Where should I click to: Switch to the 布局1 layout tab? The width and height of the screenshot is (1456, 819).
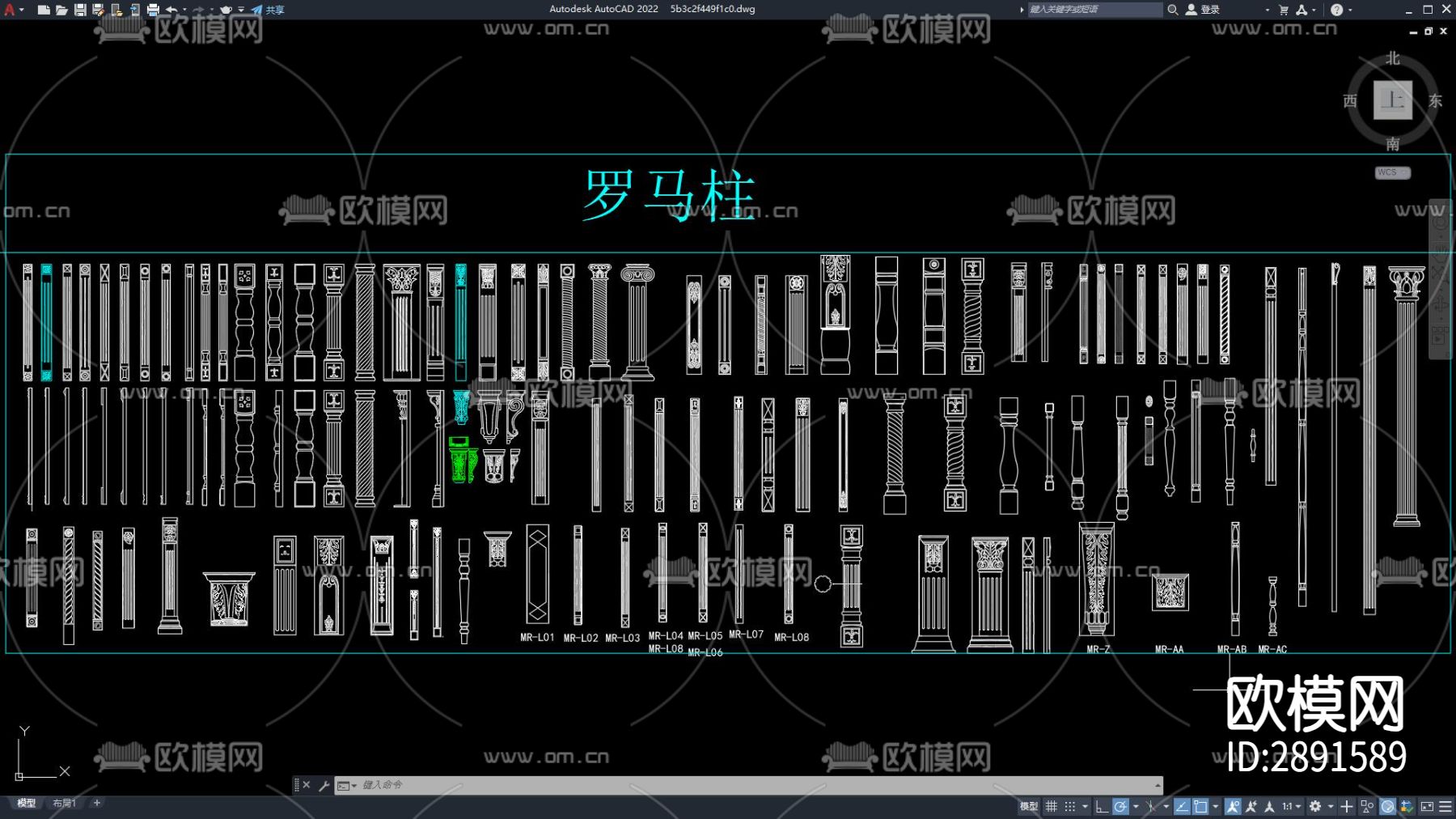click(x=64, y=804)
